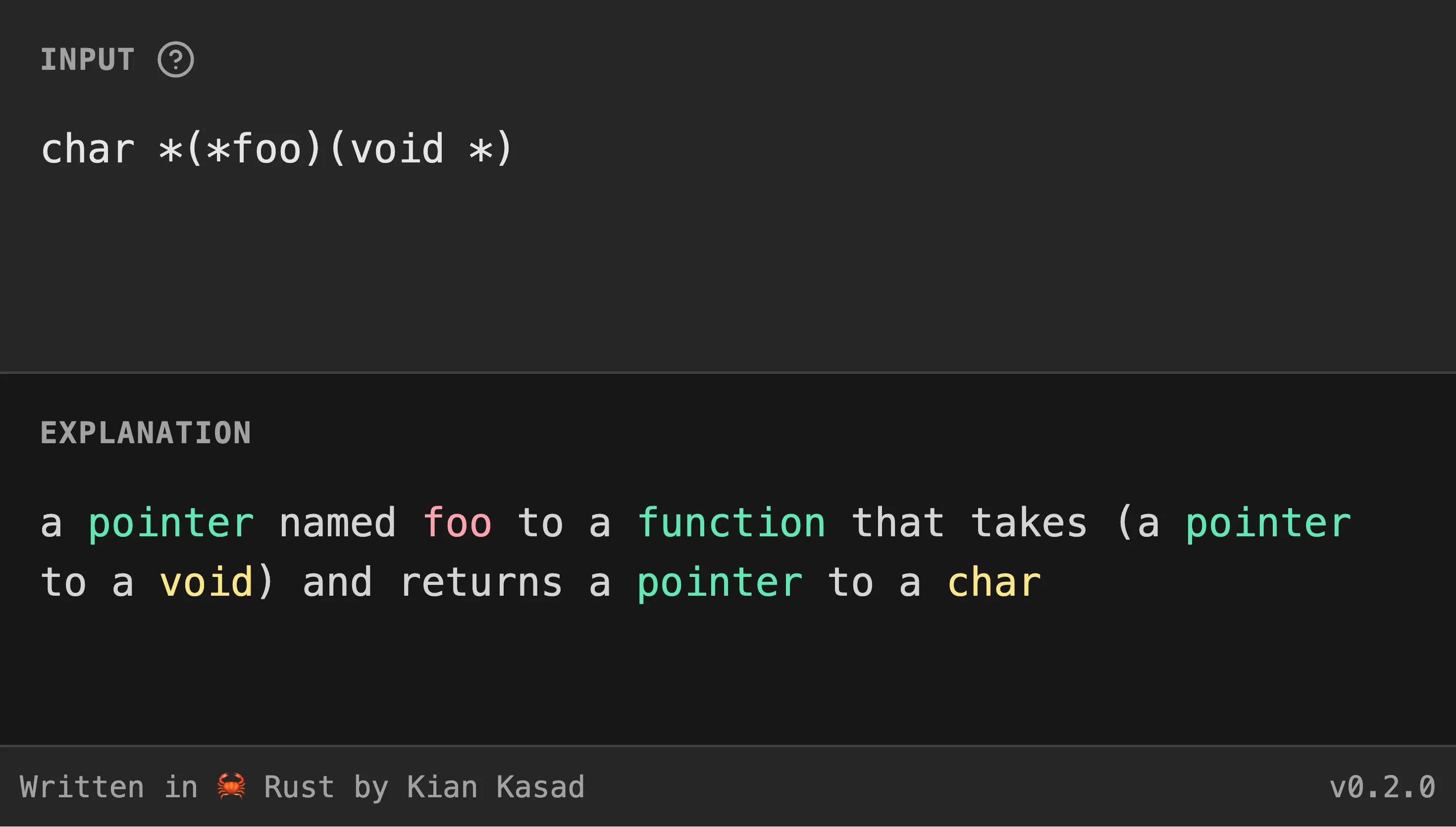Place cursor on "char" in the input code
This screenshot has width=1456, height=827.
coord(88,150)
